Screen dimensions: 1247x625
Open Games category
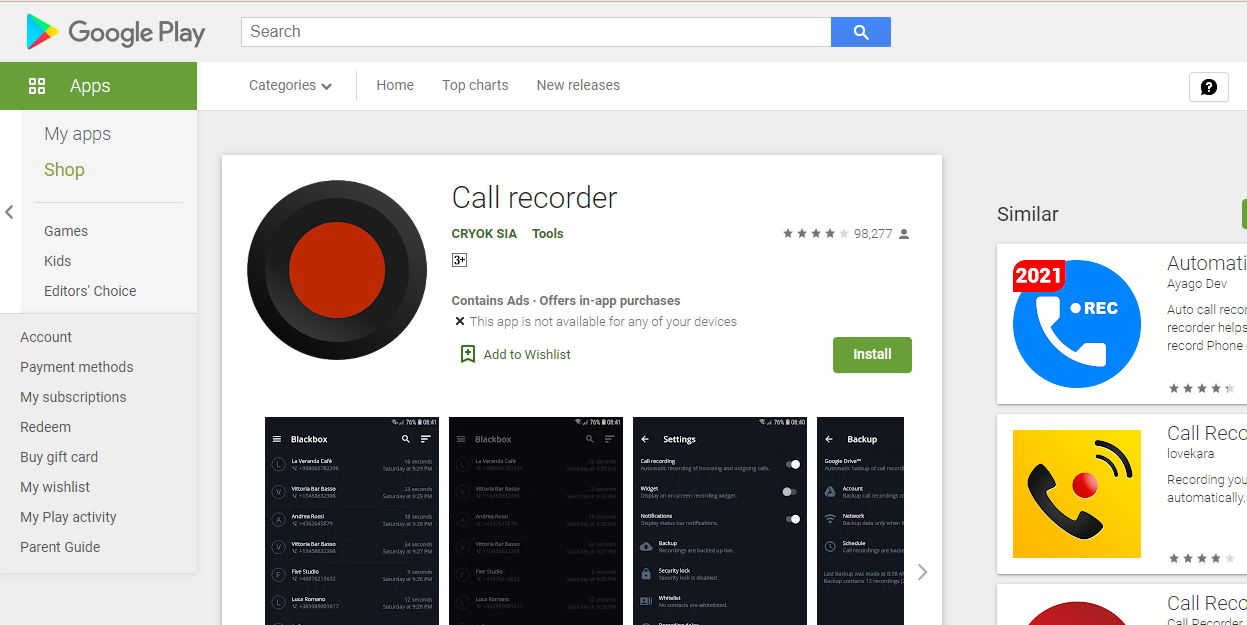coord(66,231)
